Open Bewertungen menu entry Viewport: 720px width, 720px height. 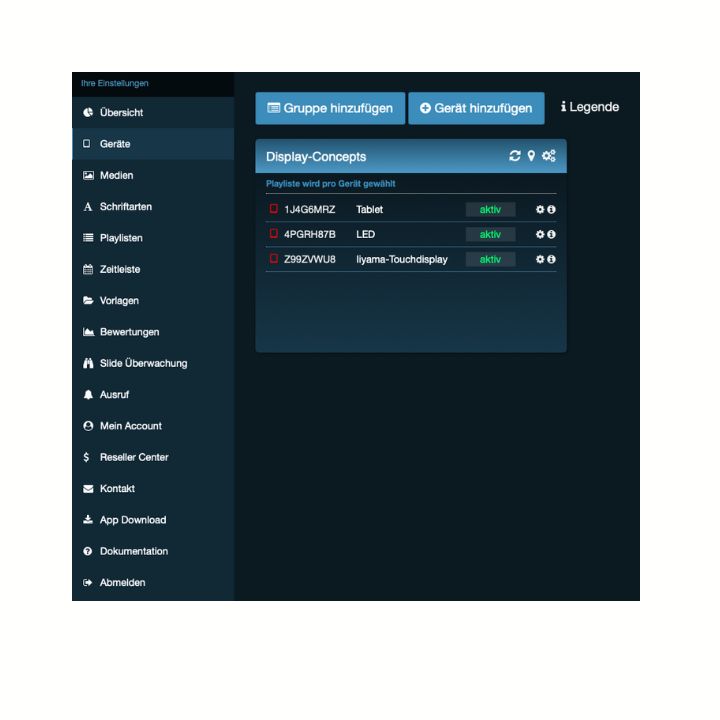point(153,332)
